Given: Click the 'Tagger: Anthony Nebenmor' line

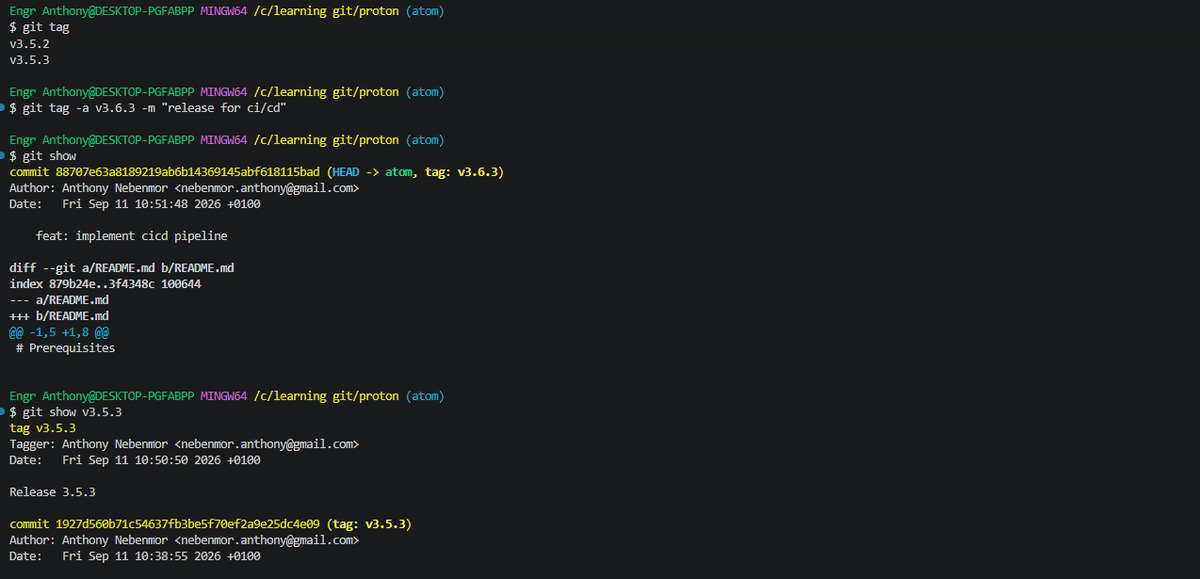Looking at the screenshot, I should [x=184, y=444].
